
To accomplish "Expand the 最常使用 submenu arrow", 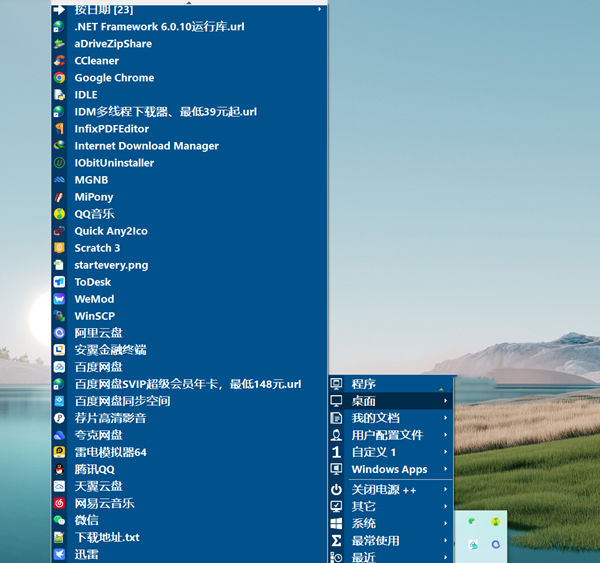I will (446, 541).
